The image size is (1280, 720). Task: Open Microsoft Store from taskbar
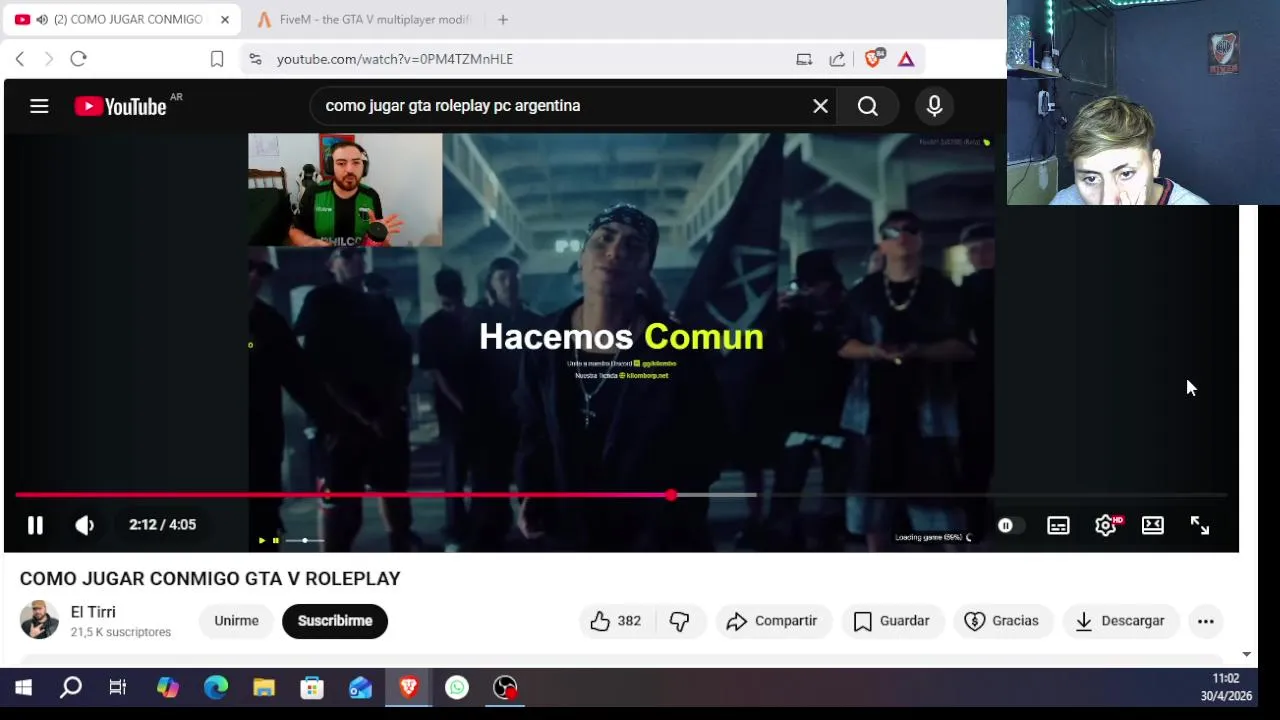(312, 688)
